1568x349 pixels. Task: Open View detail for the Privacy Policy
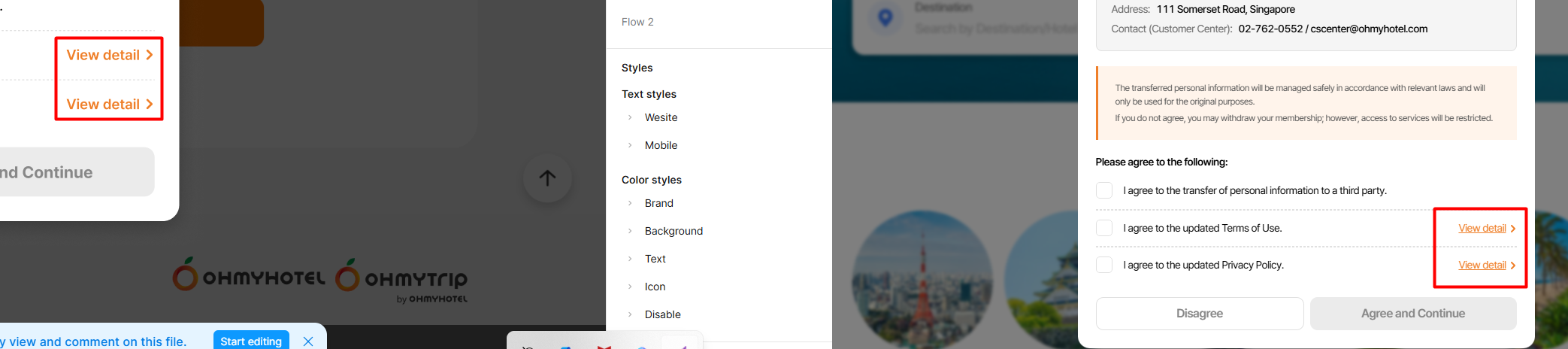click(x=1482, y=265)
